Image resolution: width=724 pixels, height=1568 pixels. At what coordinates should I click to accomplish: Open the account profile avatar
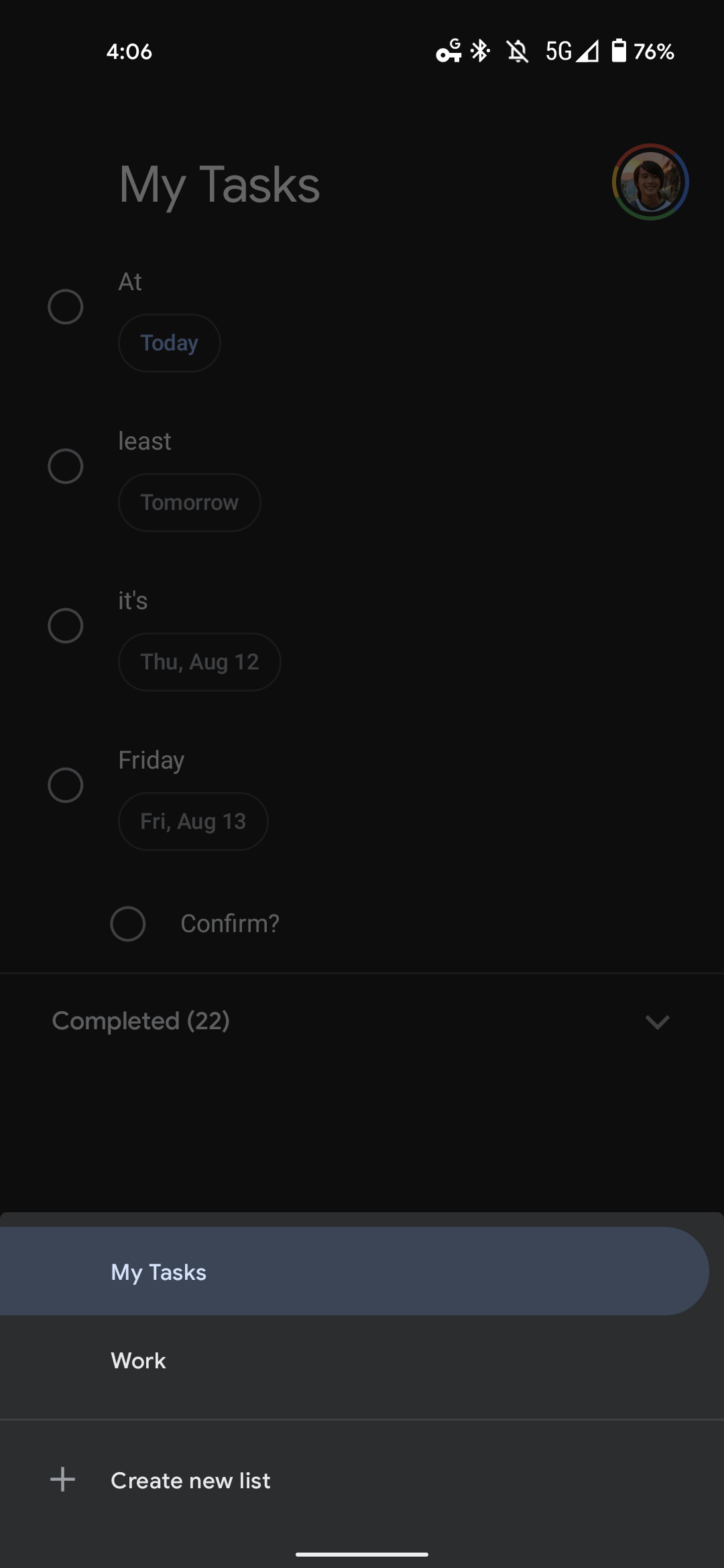point(650,182)
